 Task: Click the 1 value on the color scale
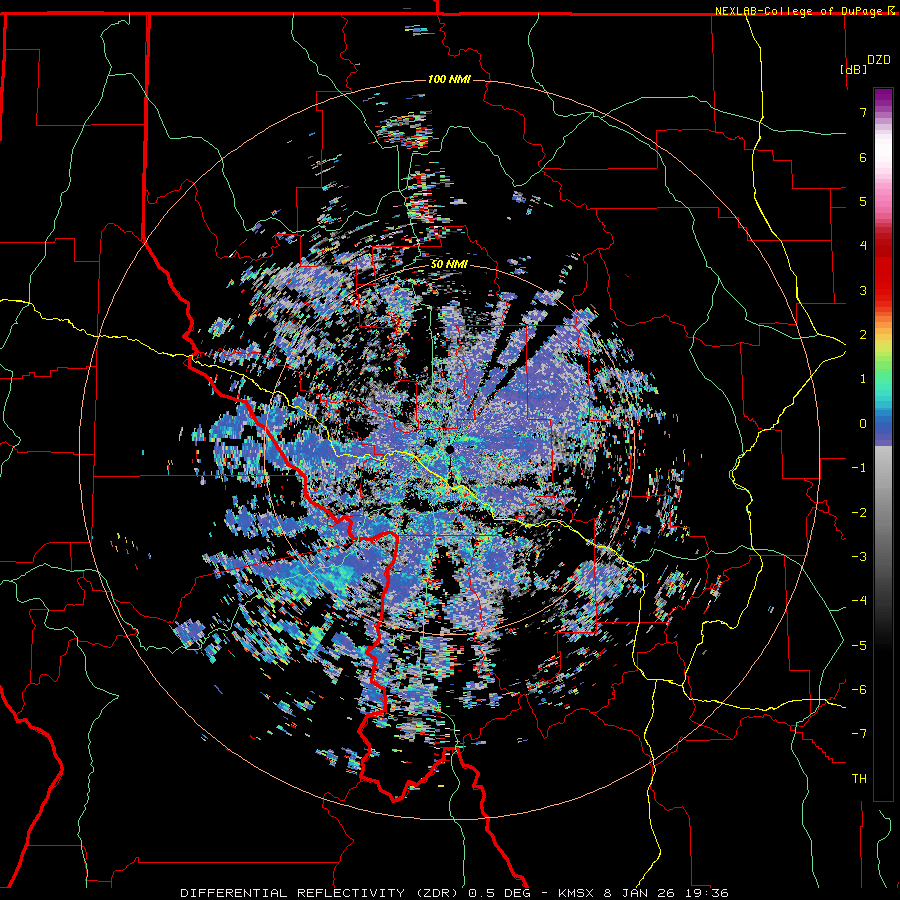pos(863,379)
